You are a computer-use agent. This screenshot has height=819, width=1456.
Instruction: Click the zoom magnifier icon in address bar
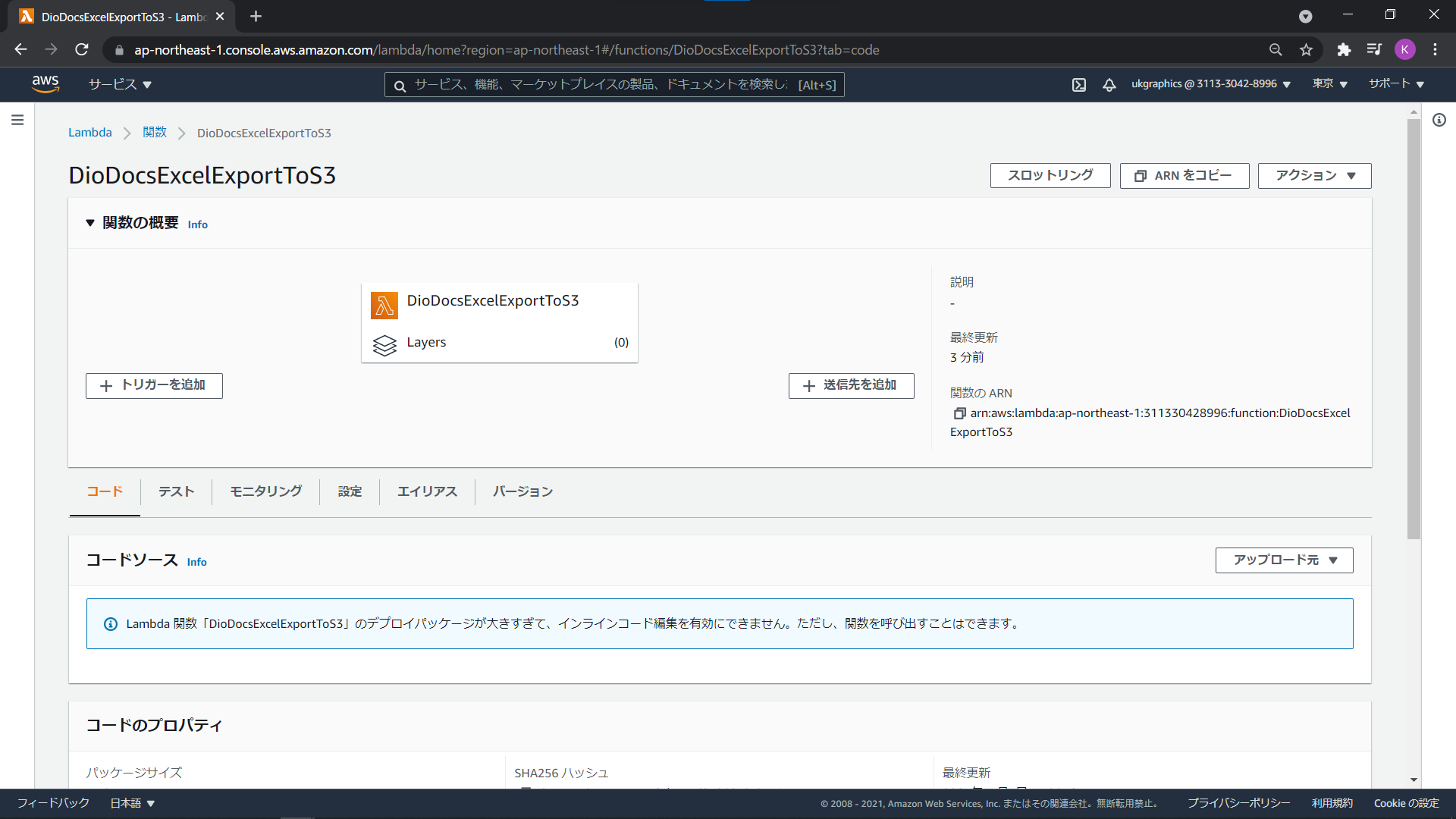click(1276, 50)
